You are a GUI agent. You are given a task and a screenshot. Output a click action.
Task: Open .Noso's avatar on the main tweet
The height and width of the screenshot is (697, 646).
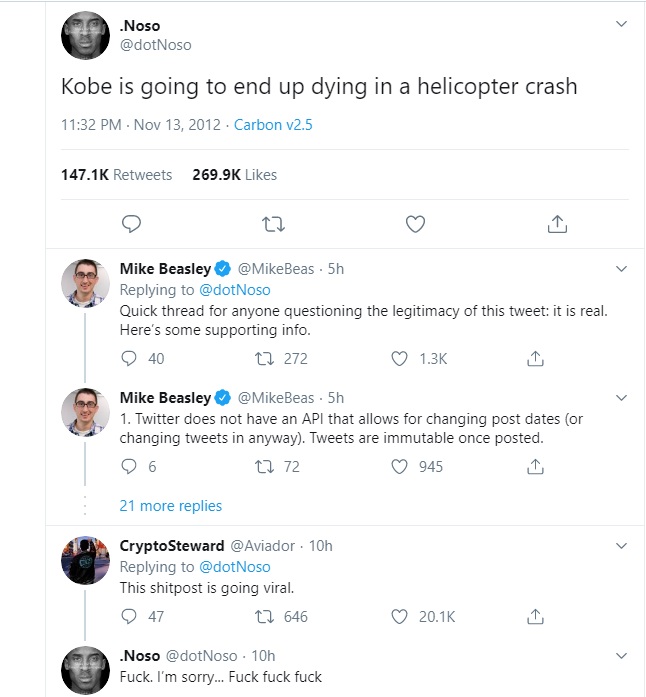pyautogui.click(x=85, y=35)
